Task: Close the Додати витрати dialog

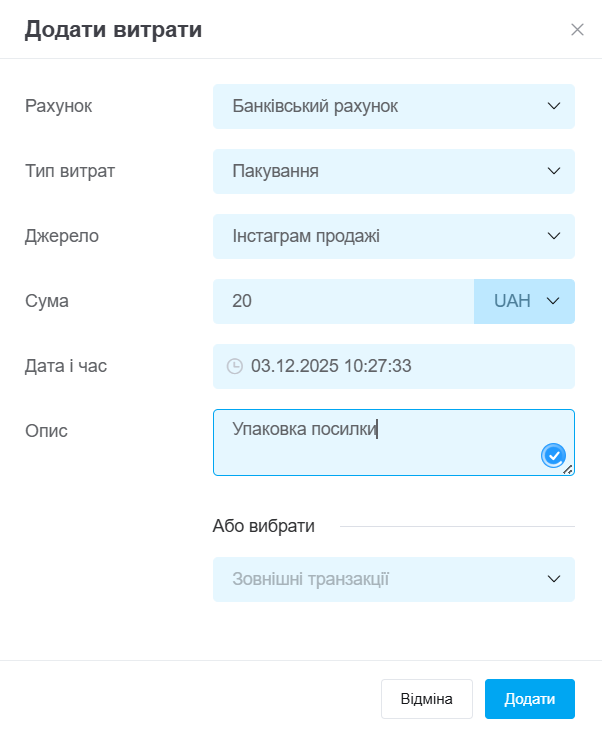Action: [577, 30]
